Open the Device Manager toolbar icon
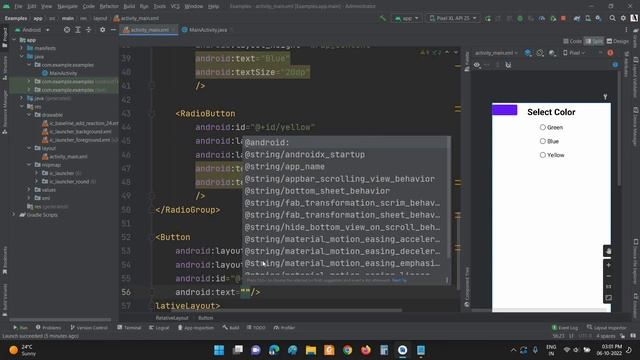 pos(588,18)
